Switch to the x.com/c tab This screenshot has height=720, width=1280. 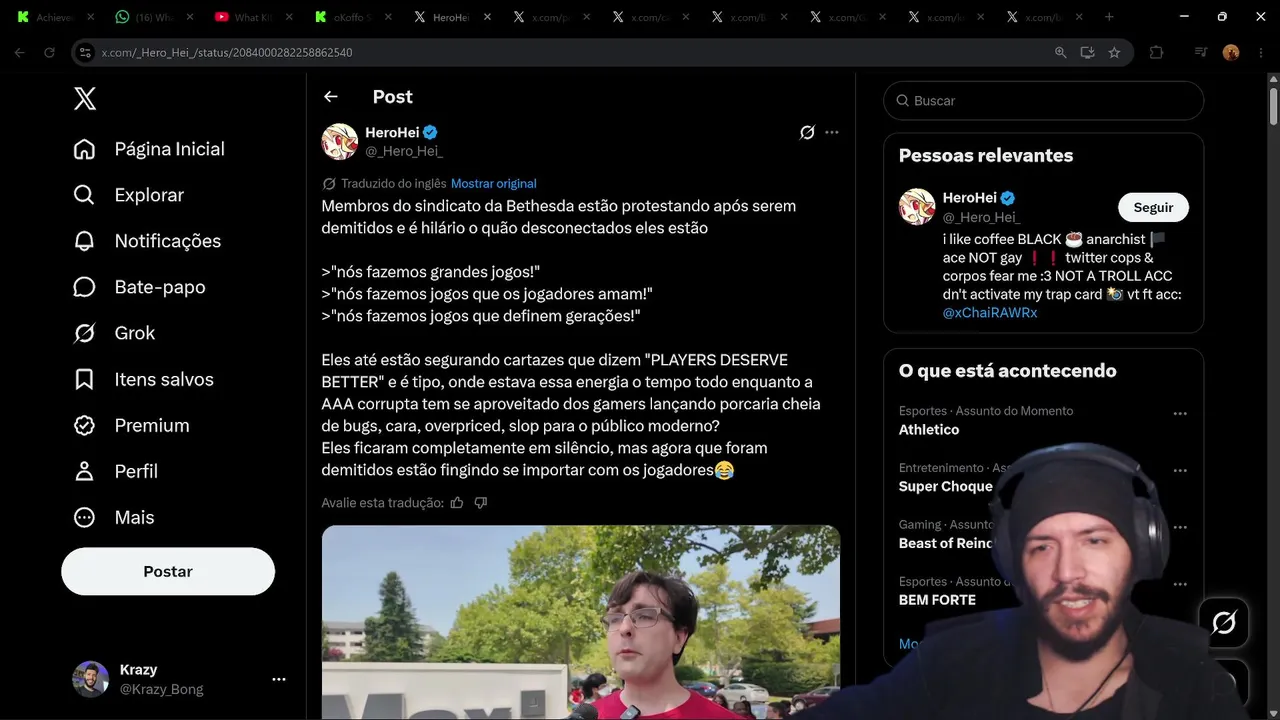(651, 17)
